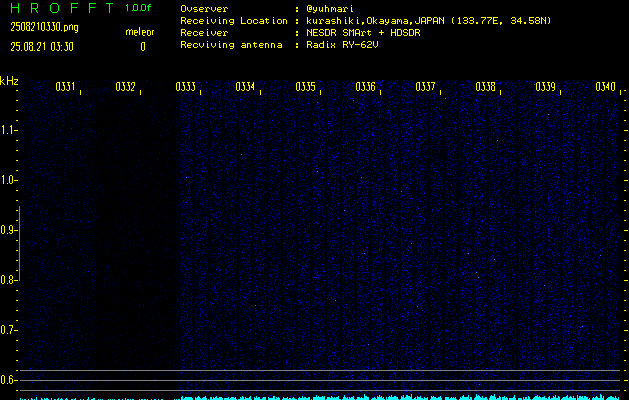The height and width of the screenshot is (400, 629).
Task: Click the meteor count value 0
Action: pyautogui.click(x=143, y=47)
